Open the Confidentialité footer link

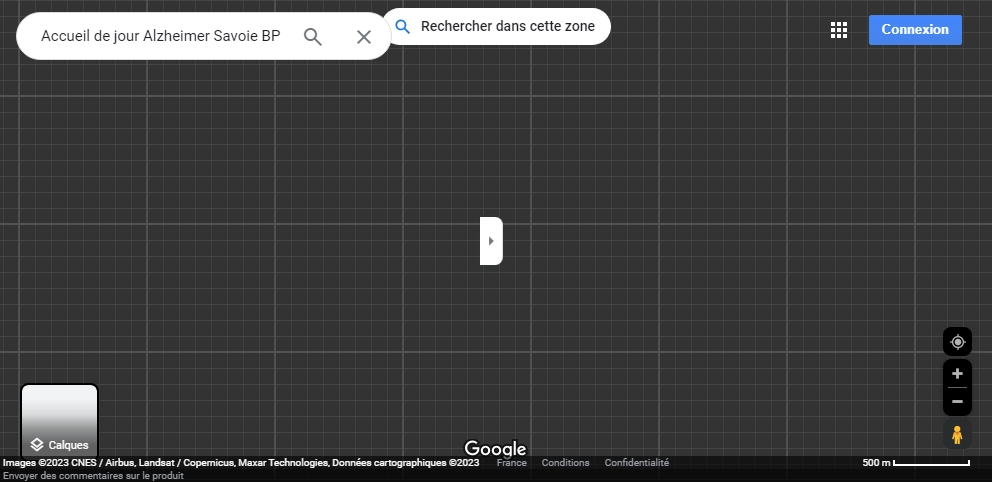click(x=636, y=462)
